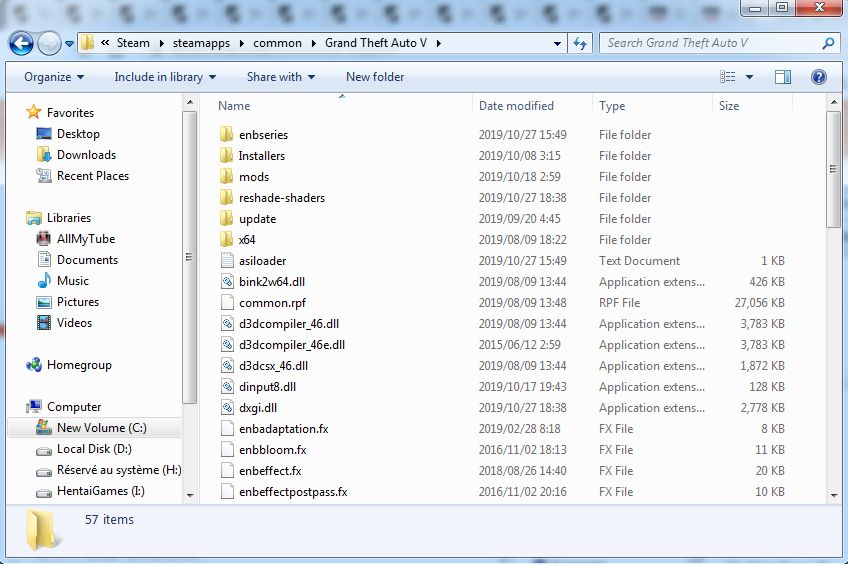
Task: Expand the arrow after Steam breadcrumb
Action: click(x=161, y=43)
